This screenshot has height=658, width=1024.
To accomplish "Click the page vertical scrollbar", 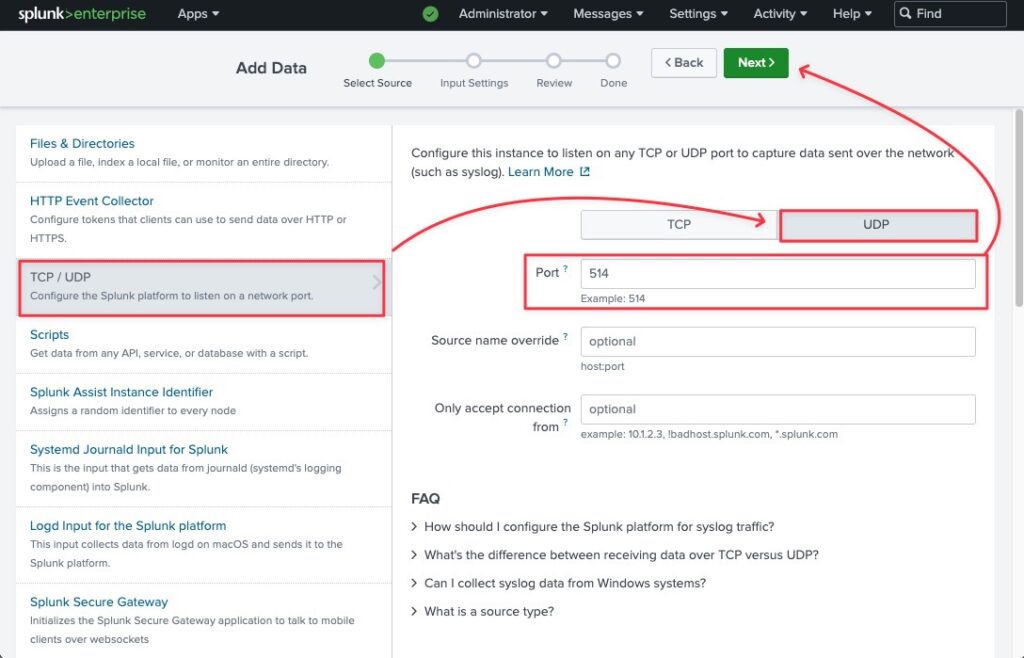I will pos(1019,208).
